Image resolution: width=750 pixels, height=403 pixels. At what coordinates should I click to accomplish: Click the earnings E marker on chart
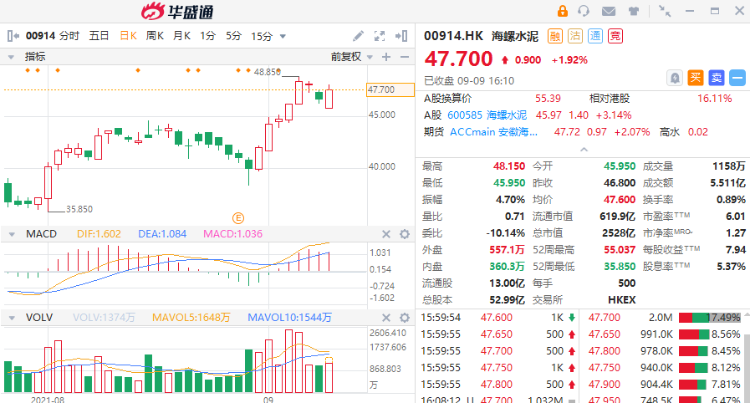click(x=238, y=218)
